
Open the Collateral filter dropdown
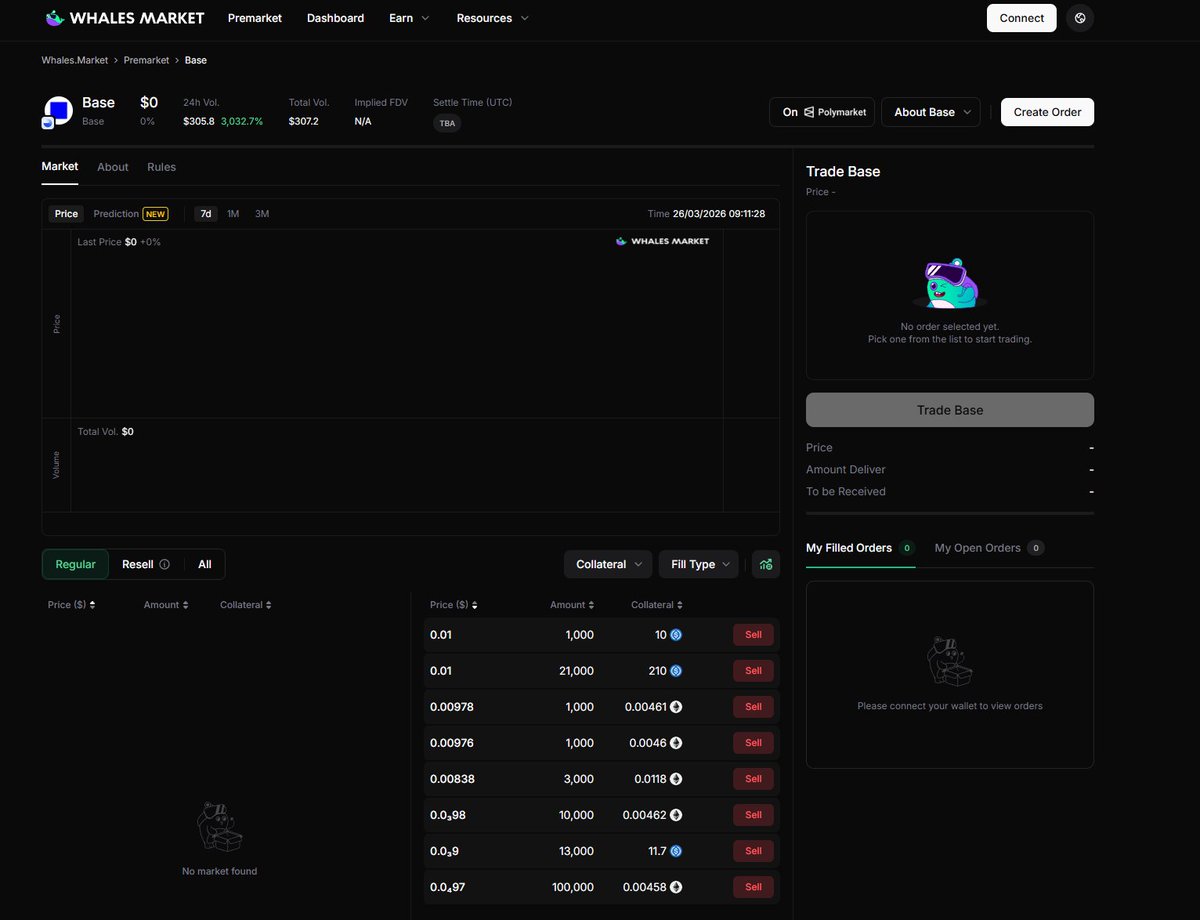[608, 564]
